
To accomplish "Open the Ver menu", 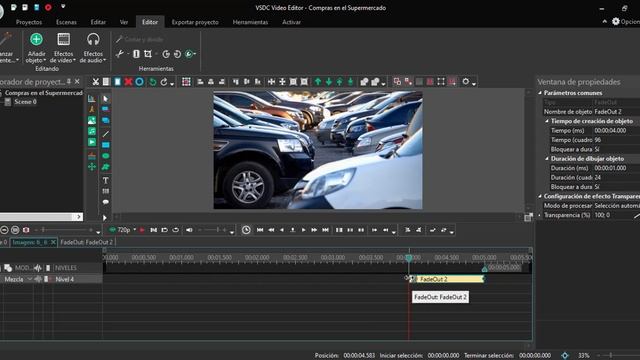I will (x=124, y=22).
